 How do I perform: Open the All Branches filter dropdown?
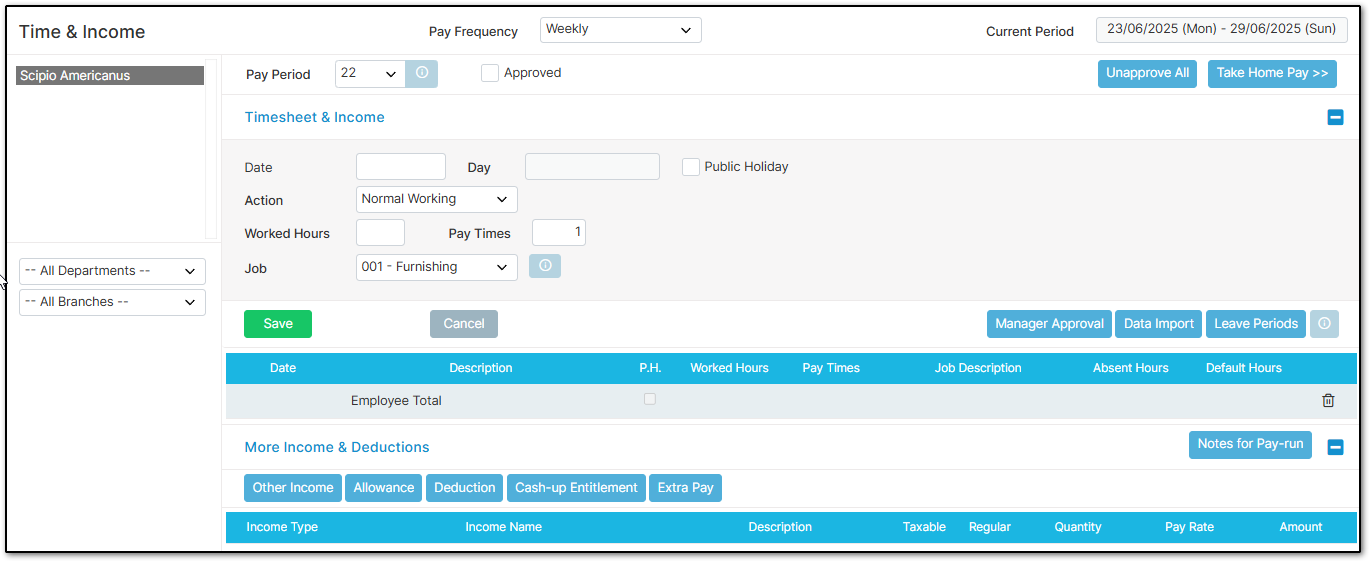pyautogui.click(x=112, y=302)
